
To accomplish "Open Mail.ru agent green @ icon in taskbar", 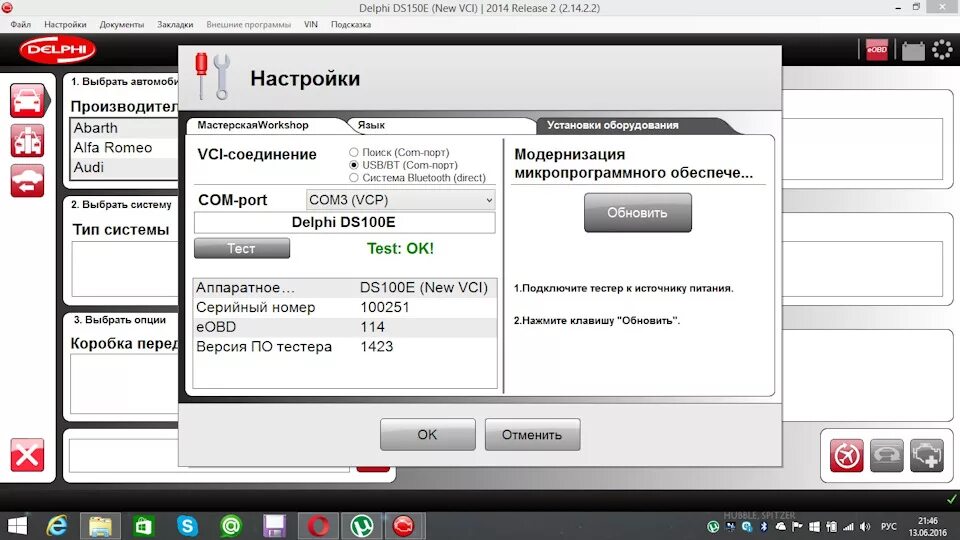I will point(231,526).
